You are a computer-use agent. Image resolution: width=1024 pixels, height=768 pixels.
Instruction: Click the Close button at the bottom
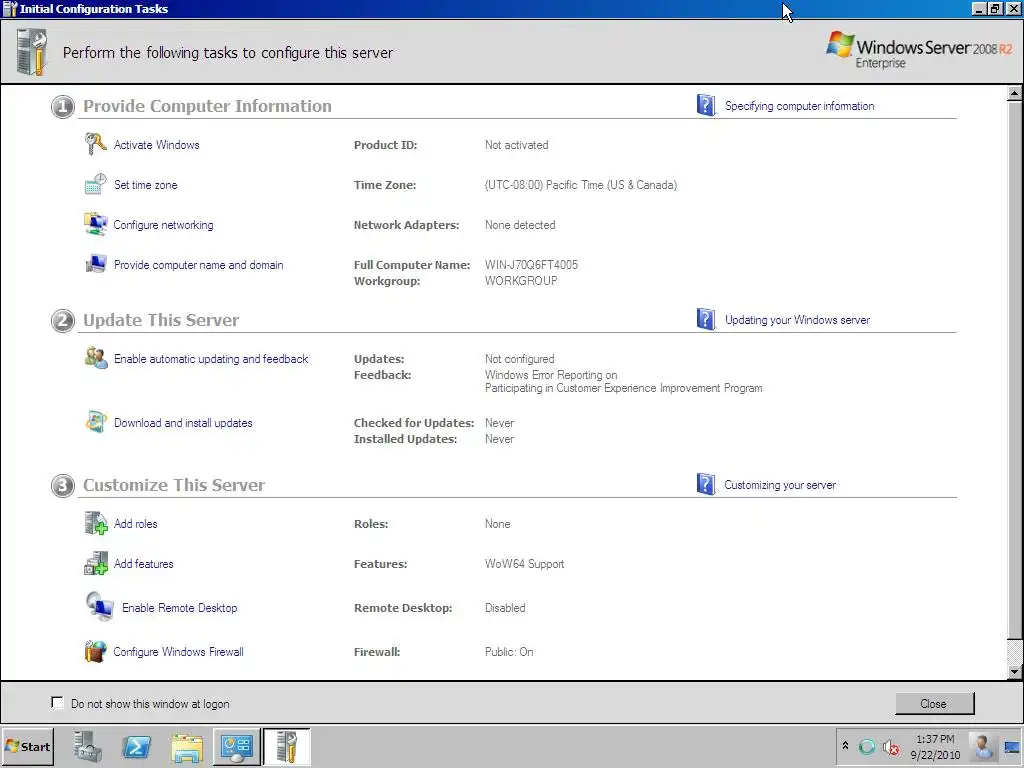934,703
